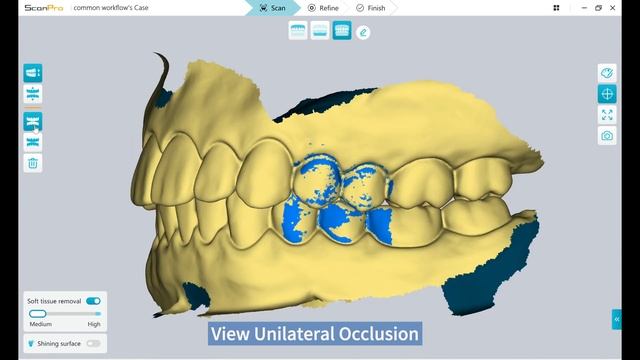Click the fit-to-screen expand arrows icon
Viewport: 640px width, 360px height.
pyautogui.click(x=607, y=115)
